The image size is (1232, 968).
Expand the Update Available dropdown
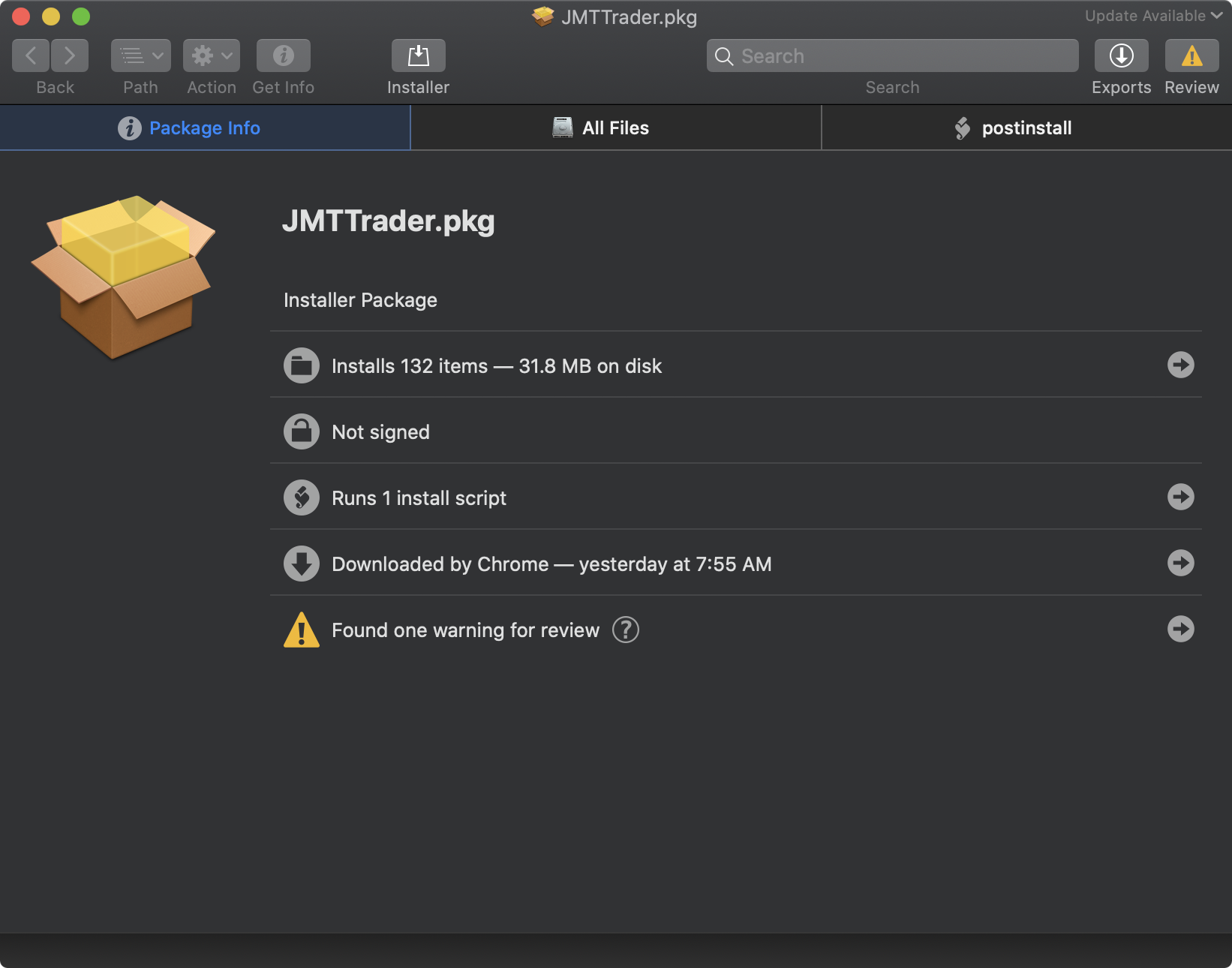tap(1153, 16)
